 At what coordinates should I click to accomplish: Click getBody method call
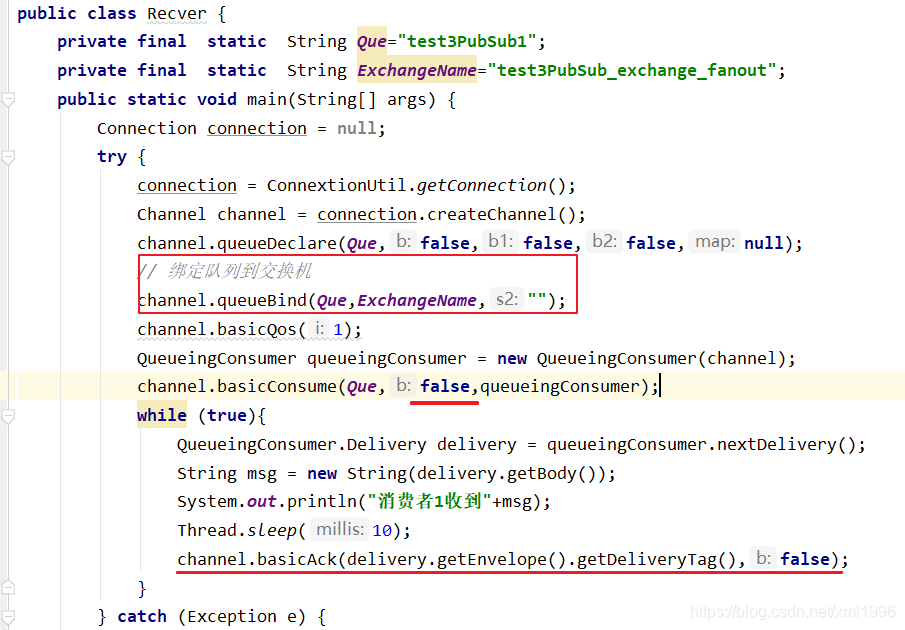click(542, 474)
